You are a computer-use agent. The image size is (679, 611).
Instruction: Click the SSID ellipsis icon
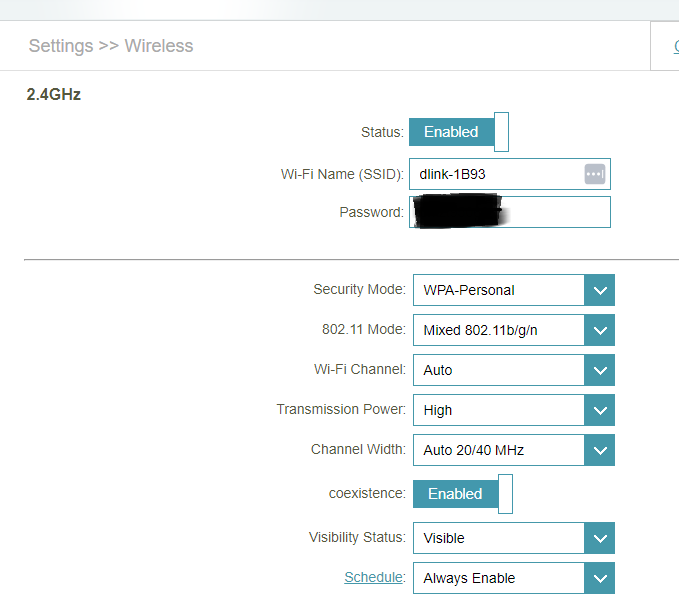(x=595, y=174)
